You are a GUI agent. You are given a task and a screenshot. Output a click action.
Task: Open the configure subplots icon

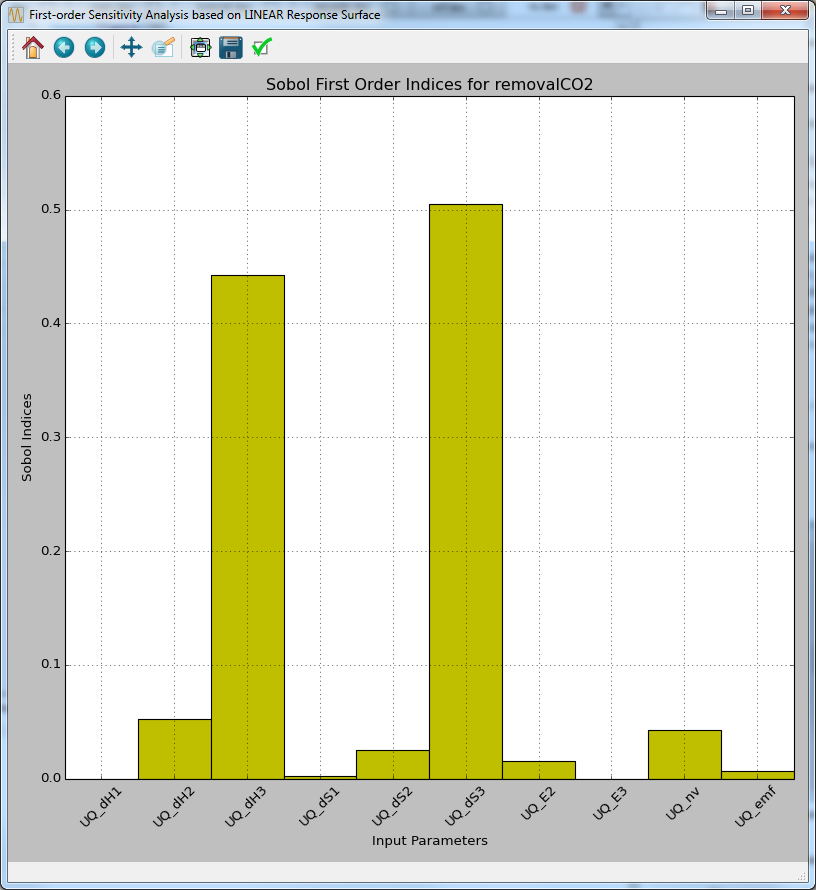click(x=199, y=47)
